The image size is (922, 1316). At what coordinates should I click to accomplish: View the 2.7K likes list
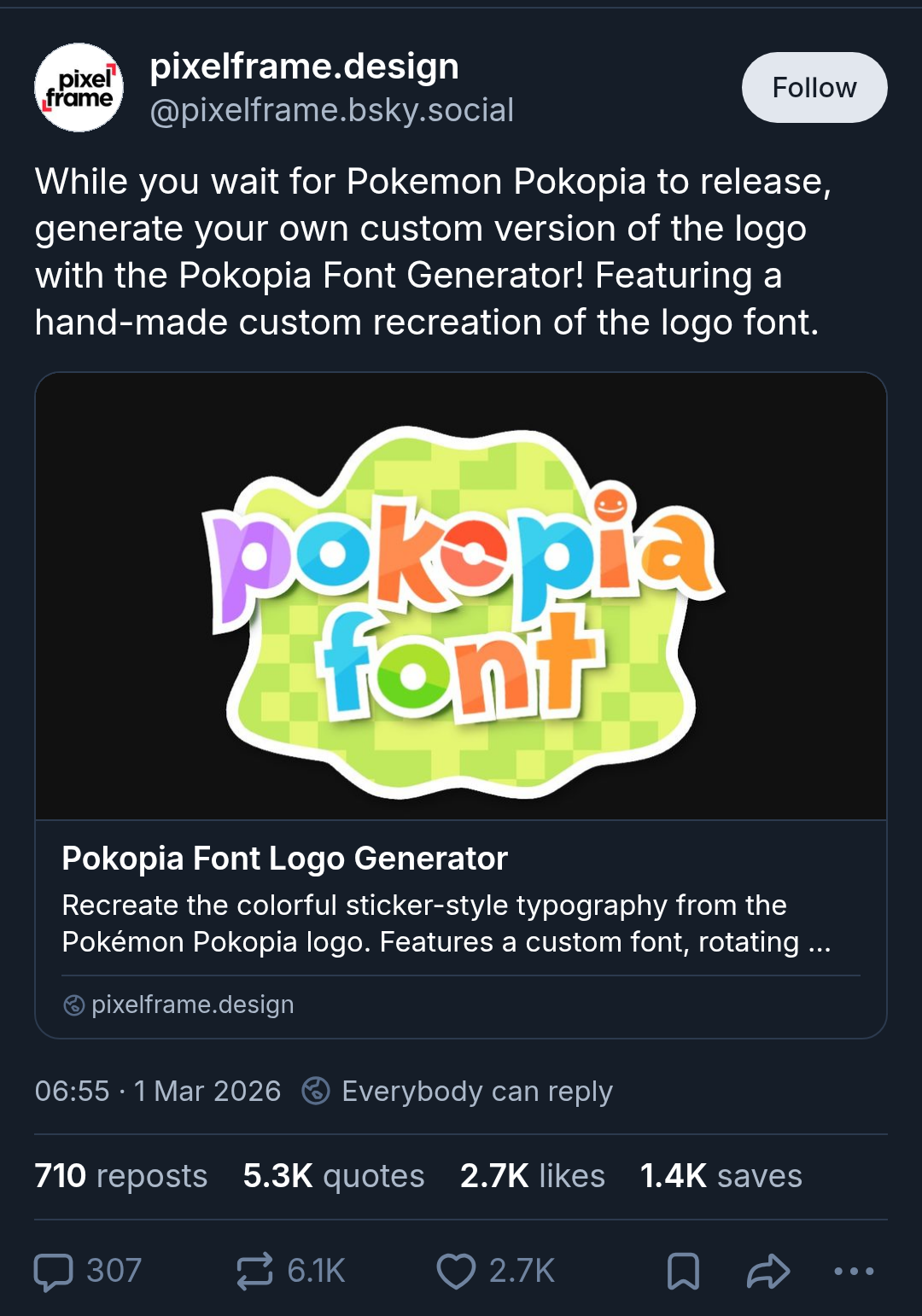pos(533,1175)
